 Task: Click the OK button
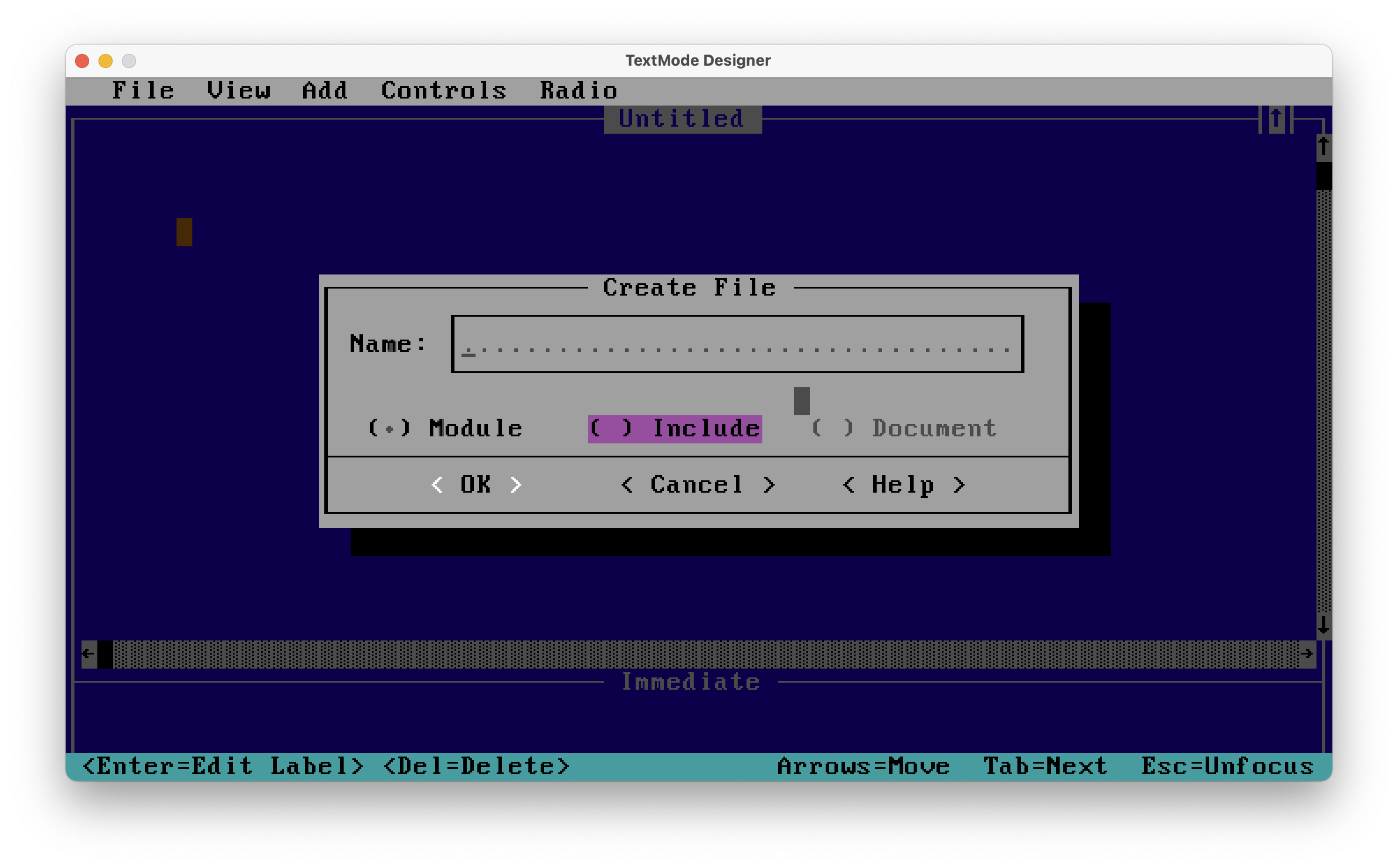[x=476, y=485]
